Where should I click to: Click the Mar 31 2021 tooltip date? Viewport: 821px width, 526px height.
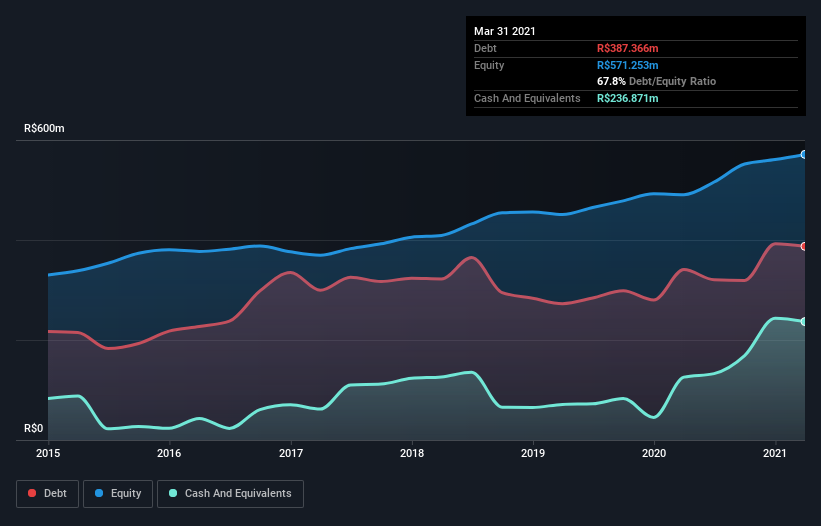coord(505,31)
